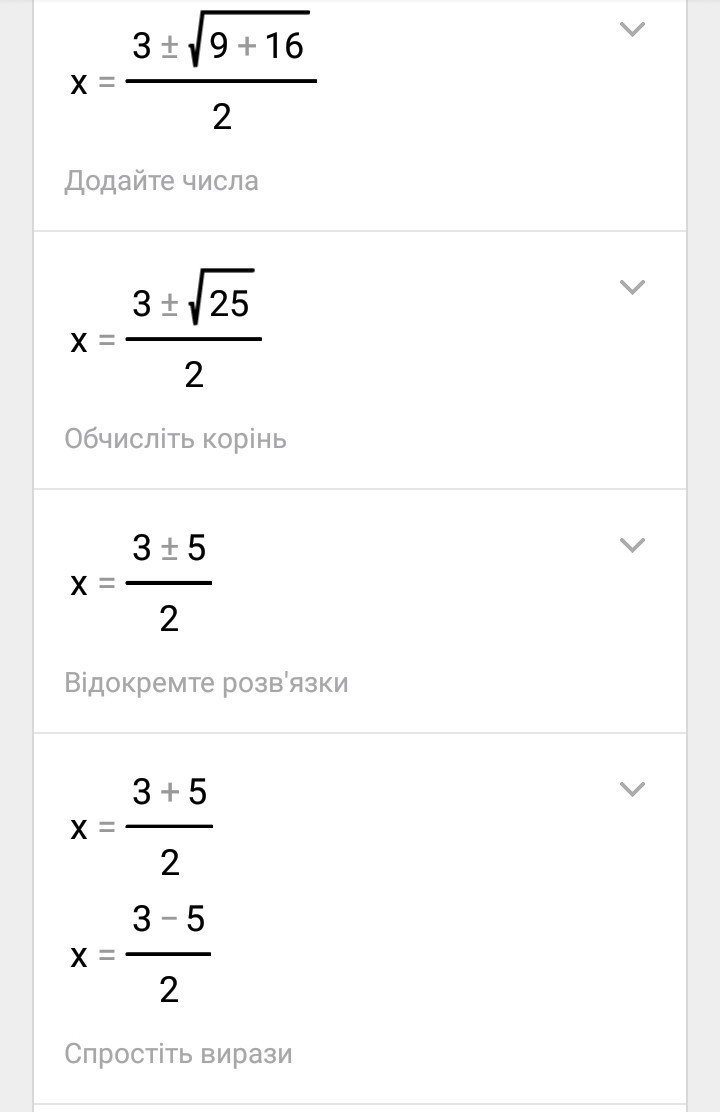Select the square root of 25
This screenshot has height=1112, width=720.
click(x=220, y=301)
